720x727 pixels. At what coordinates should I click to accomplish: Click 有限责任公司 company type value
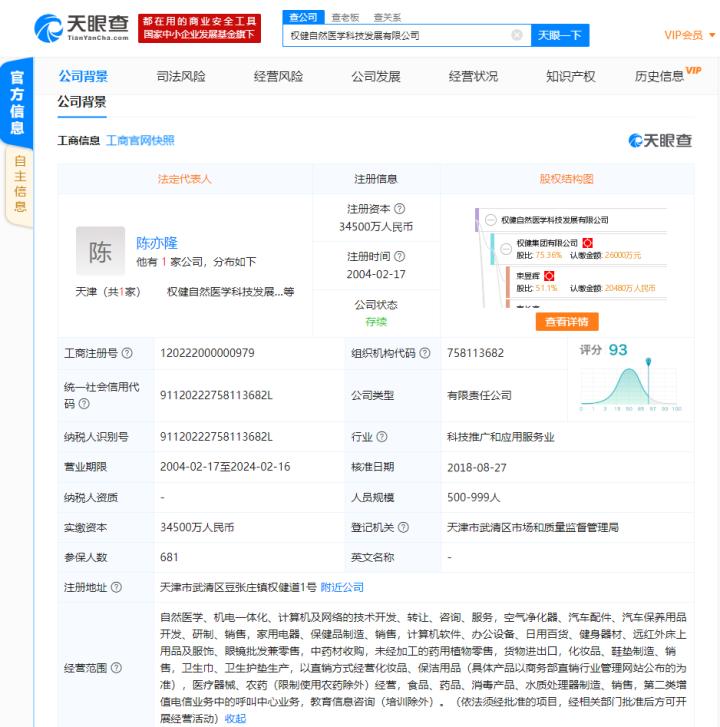click(x=479, y=395)
